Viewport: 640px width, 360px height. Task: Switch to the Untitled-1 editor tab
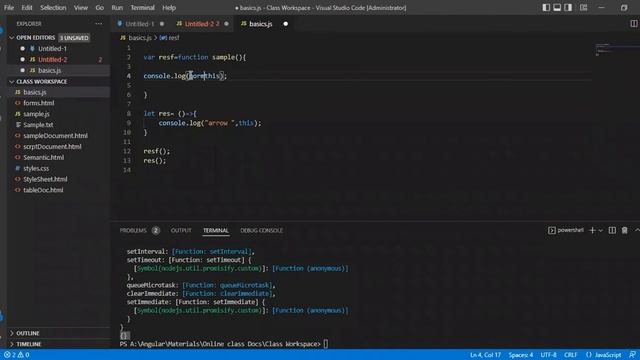coord(140,24)
